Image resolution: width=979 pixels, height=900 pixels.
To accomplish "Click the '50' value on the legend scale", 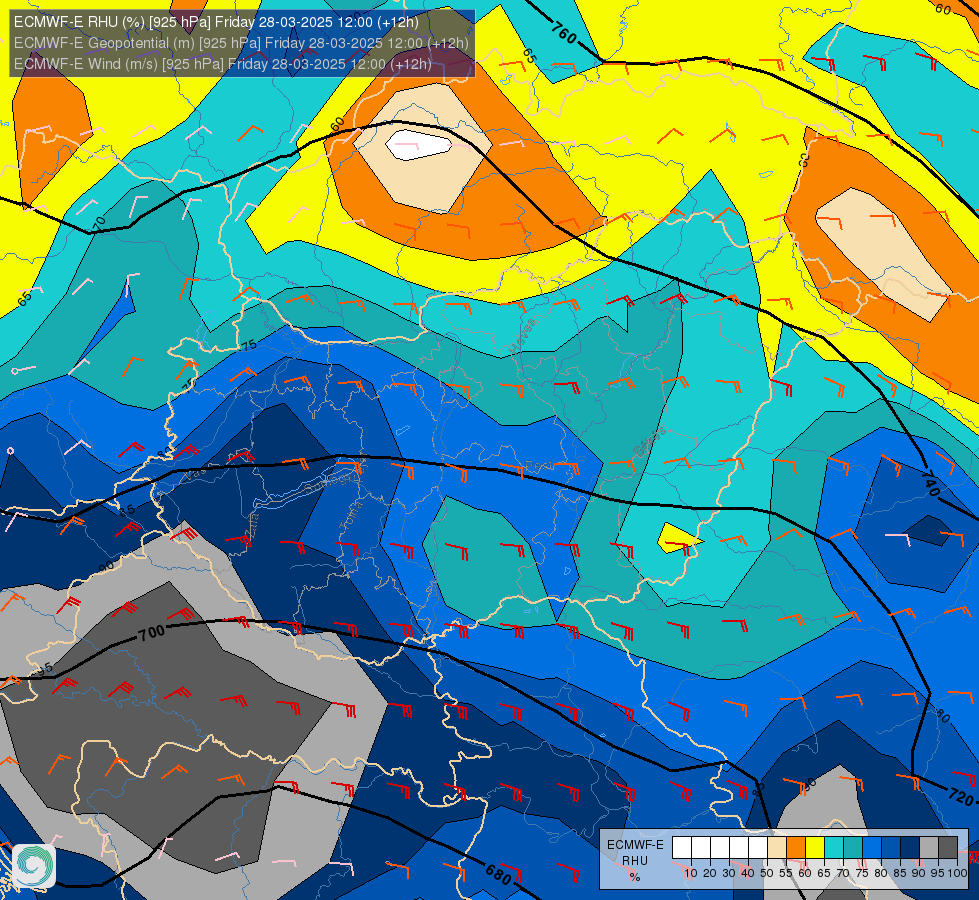I will pyautogui.click(x=767, y=873).
